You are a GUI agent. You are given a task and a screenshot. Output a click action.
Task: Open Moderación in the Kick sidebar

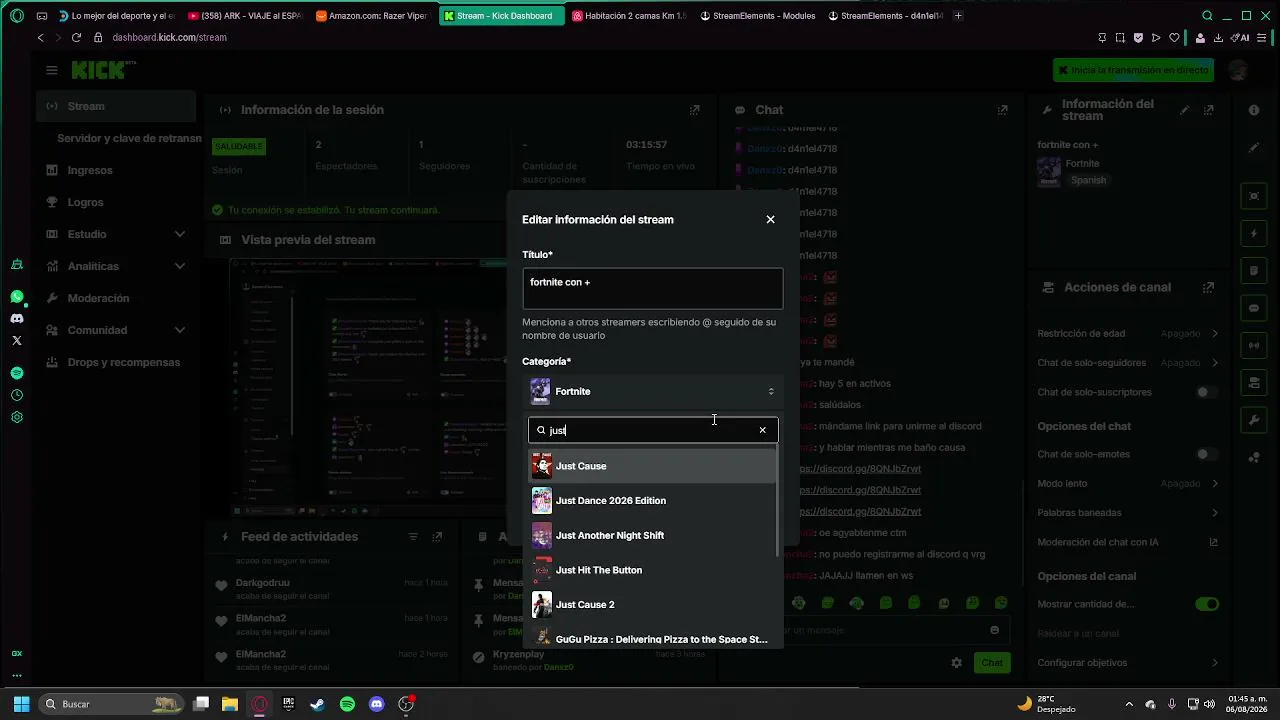[x=116, y=298]
